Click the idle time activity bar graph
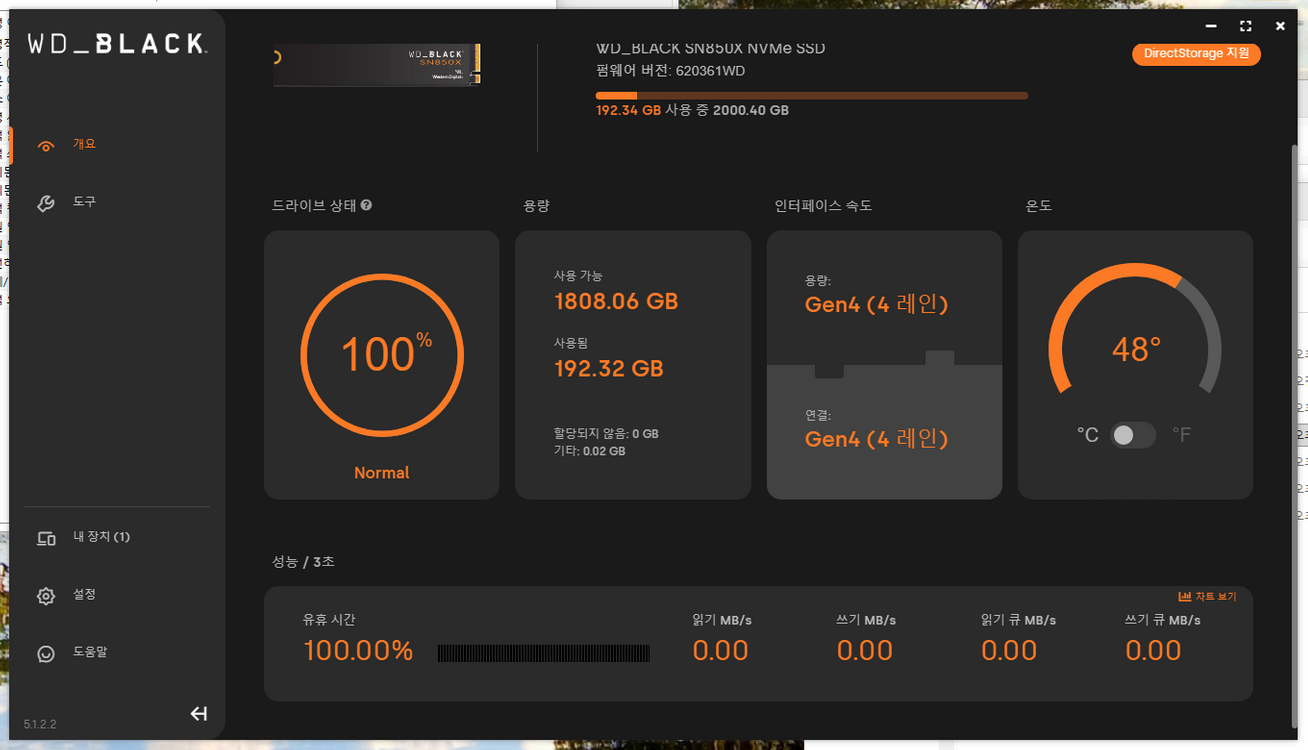Image resolution: width=1308 pixels, height=750 pixels. pos(544,653)
